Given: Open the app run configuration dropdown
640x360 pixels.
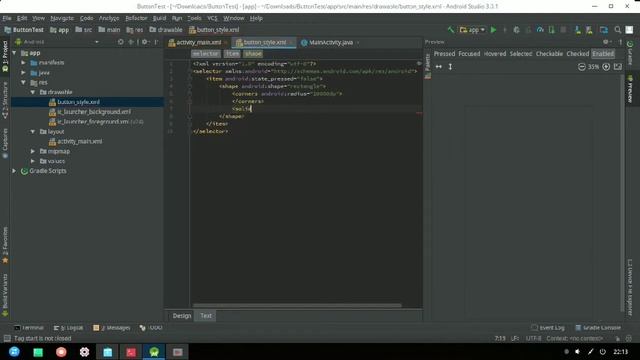Looking at the screenshot, I should (472, 30).
